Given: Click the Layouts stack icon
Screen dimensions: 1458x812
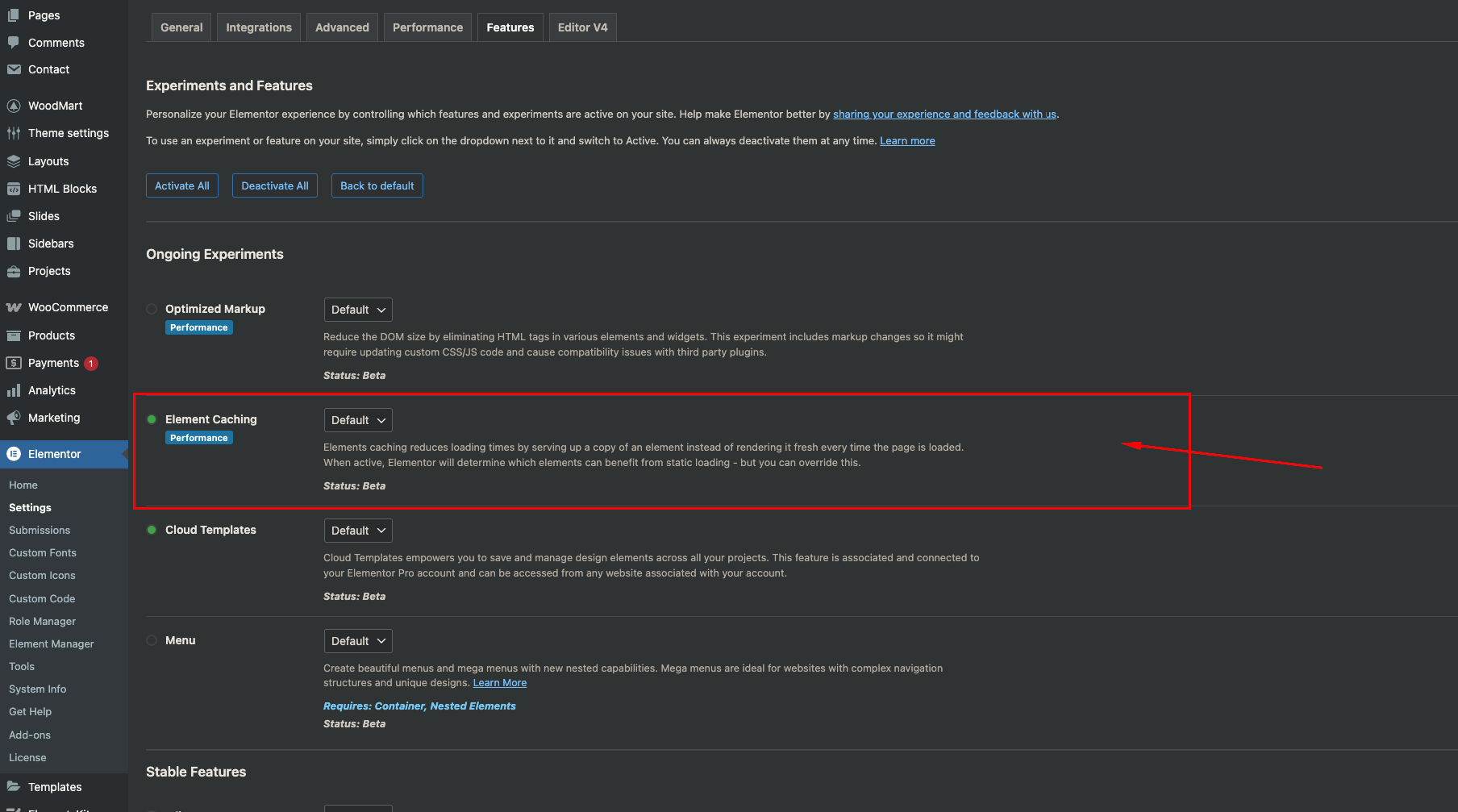Looking at the screenshot, I should coord(14,161).
